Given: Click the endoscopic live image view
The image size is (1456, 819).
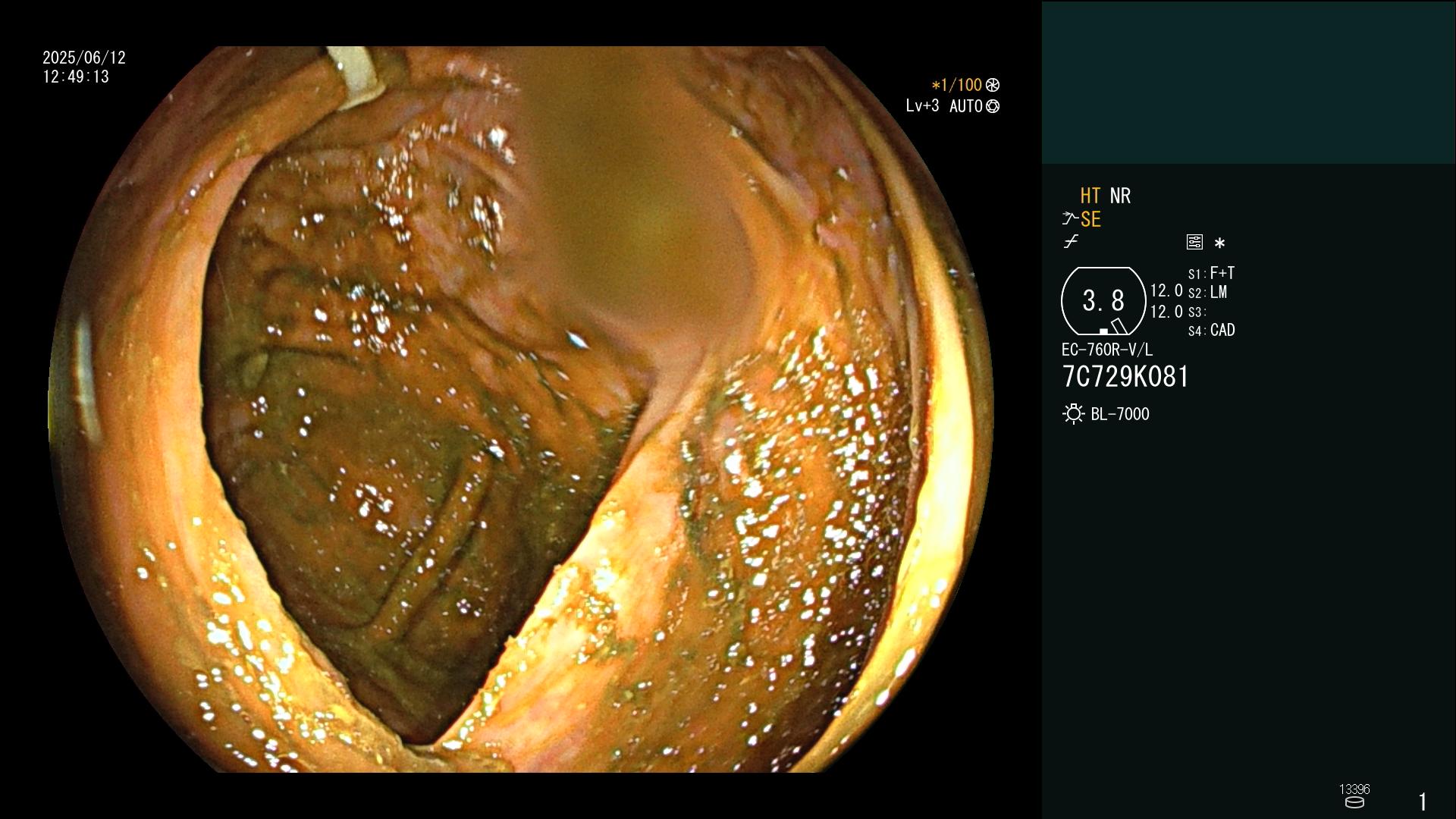Looking at the screenshot, I should tap(522, 409).
